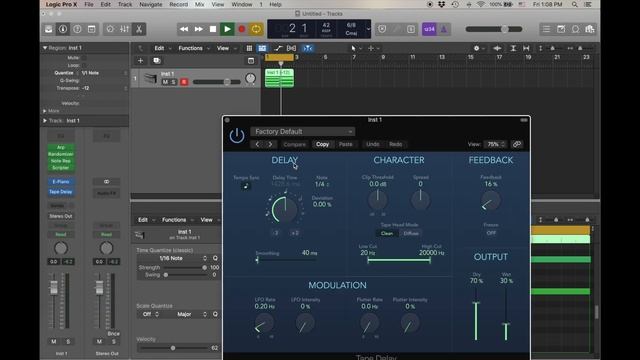This screenshot has height=360, width=640.
Task: Click the Stop transport button
Action: point(213,29)
